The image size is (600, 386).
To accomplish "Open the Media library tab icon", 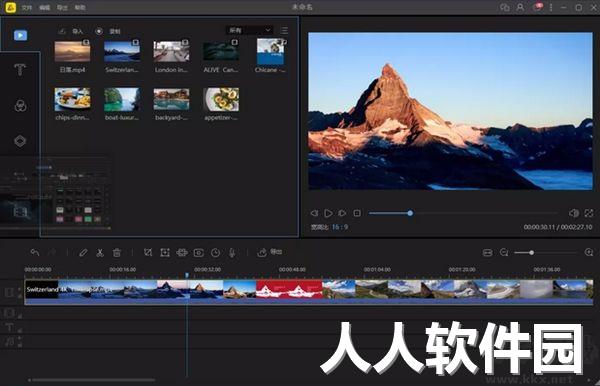I will pyautogui.click(x=20, y=36).
